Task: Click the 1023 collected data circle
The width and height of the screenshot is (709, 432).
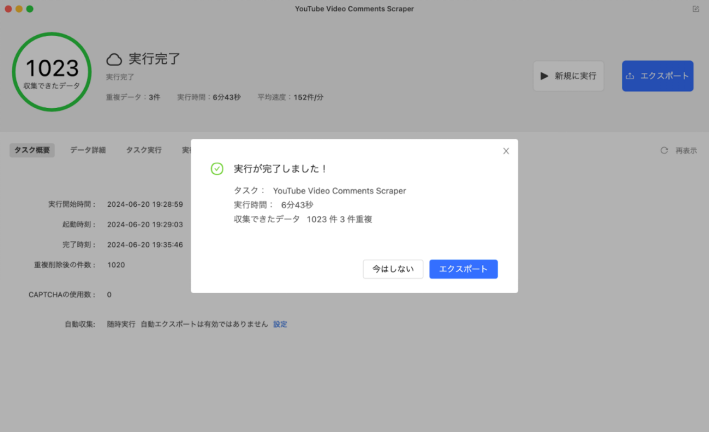Action: 52,71
